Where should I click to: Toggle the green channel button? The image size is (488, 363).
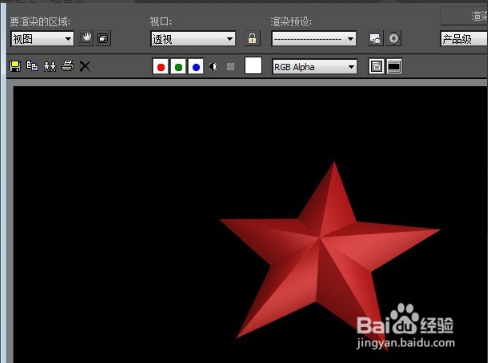click(178, 67)
